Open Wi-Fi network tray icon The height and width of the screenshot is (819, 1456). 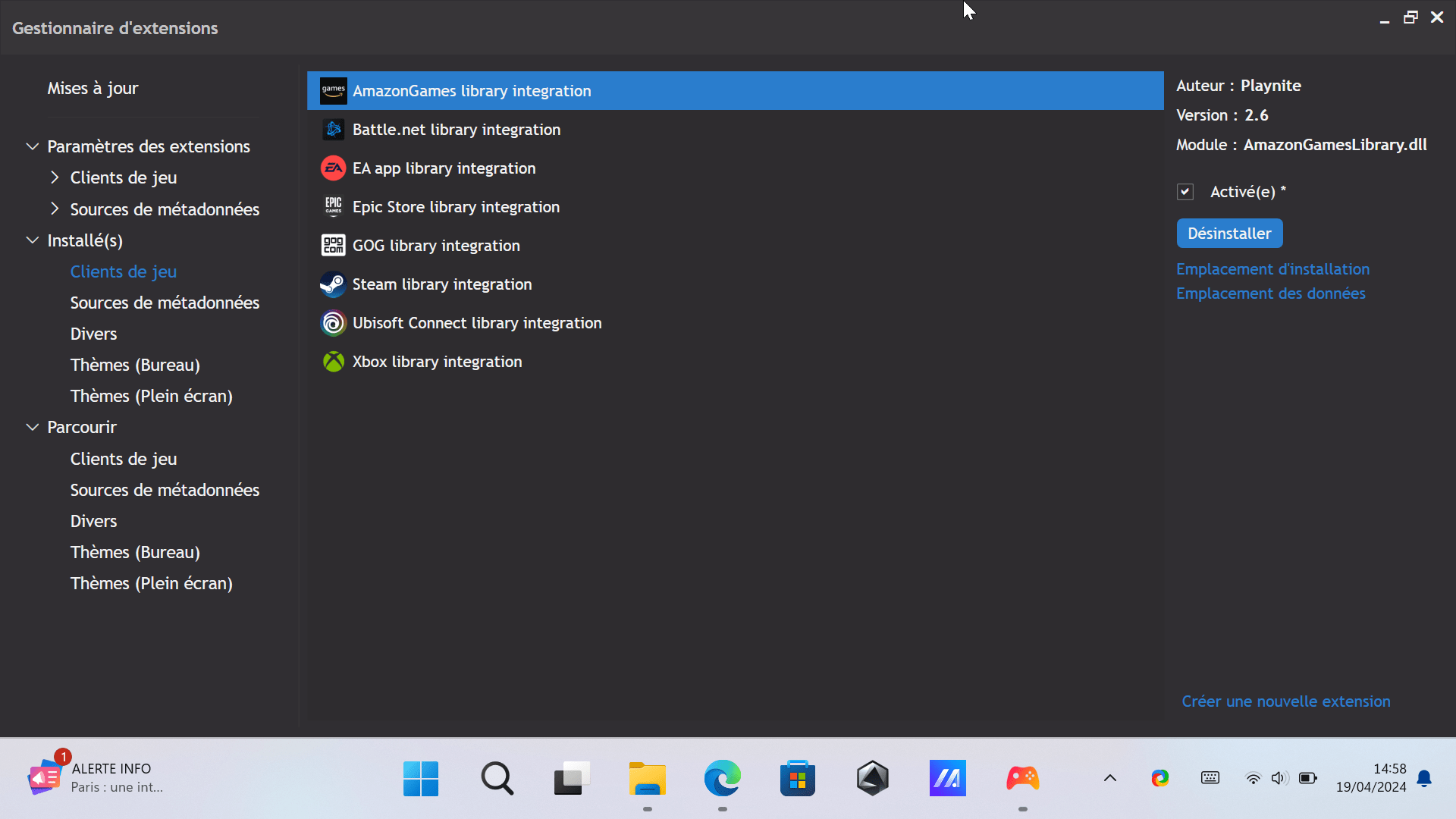(x=1253, y=778)
